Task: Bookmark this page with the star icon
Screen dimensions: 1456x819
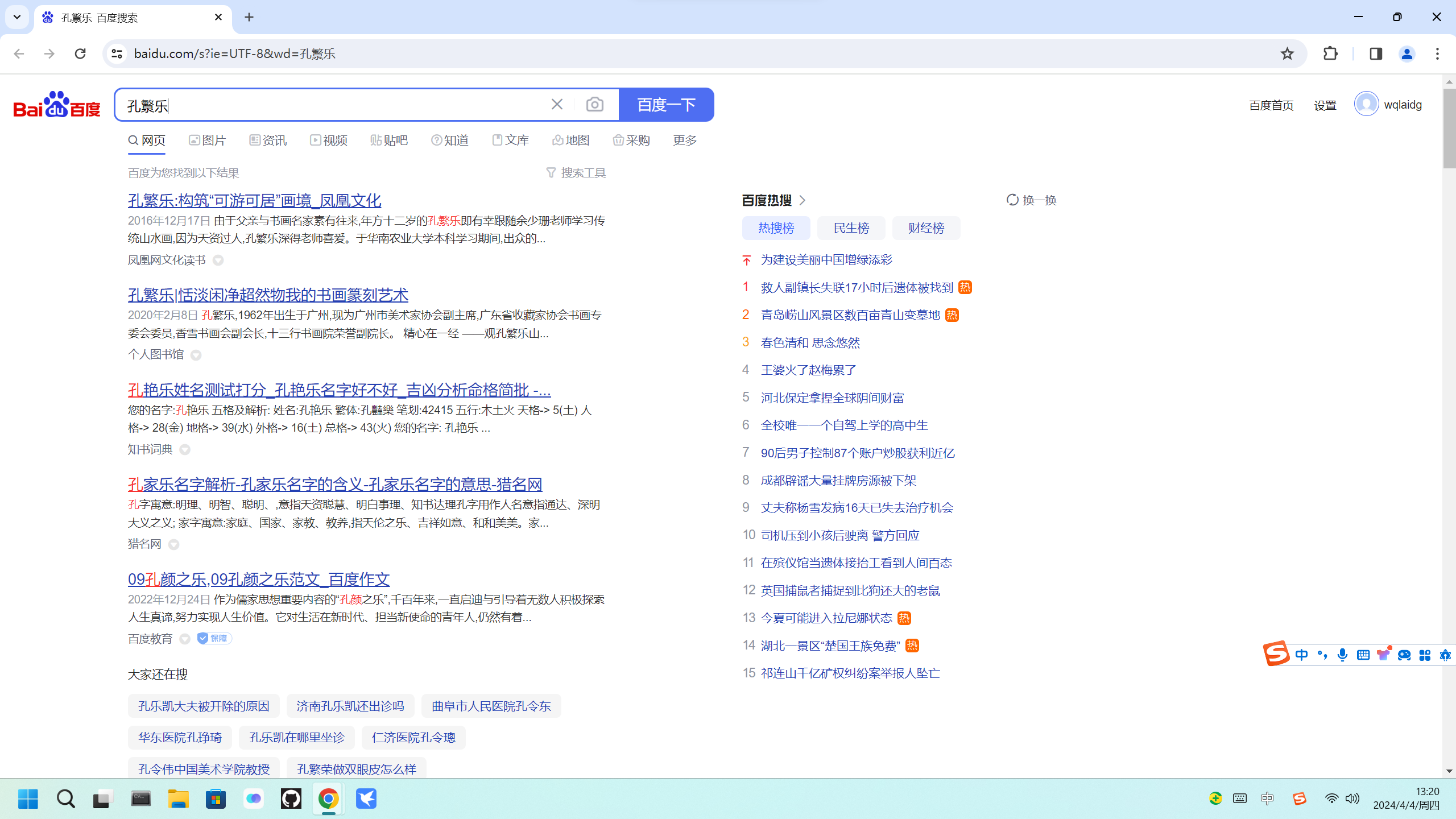Action: coord(1287,53)
